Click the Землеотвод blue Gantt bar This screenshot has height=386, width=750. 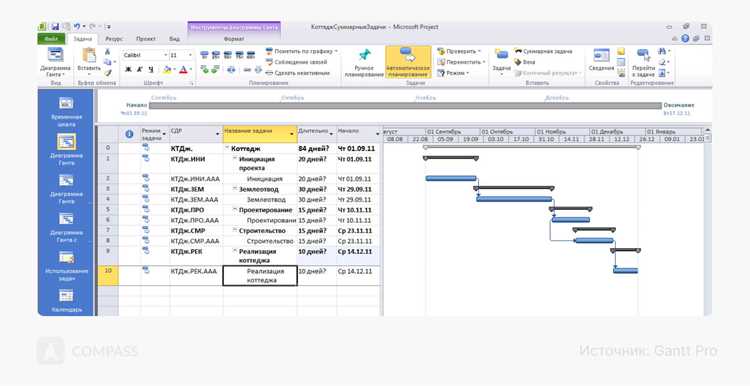(514, 199)
